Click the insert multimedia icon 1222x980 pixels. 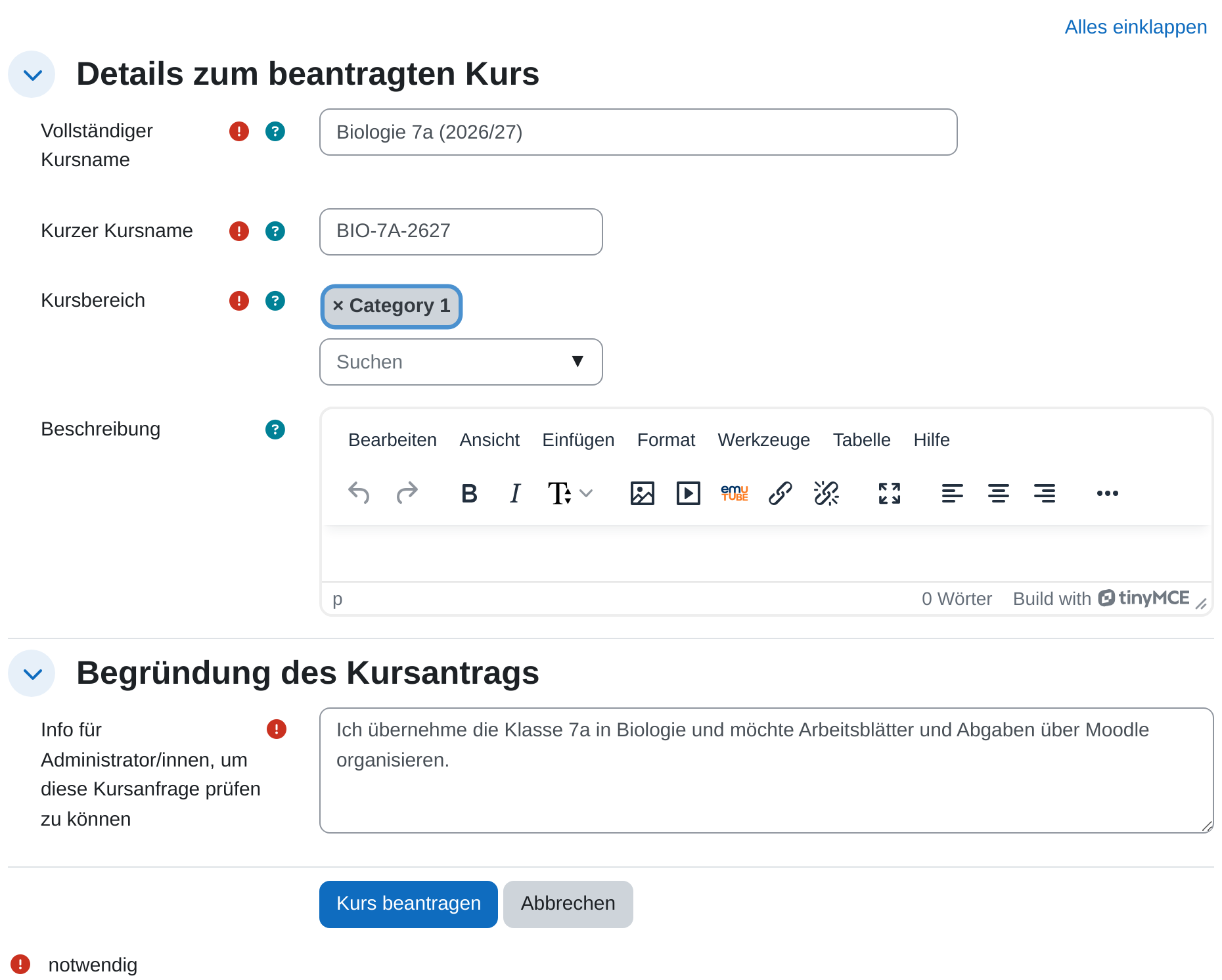tap(689, 493)
